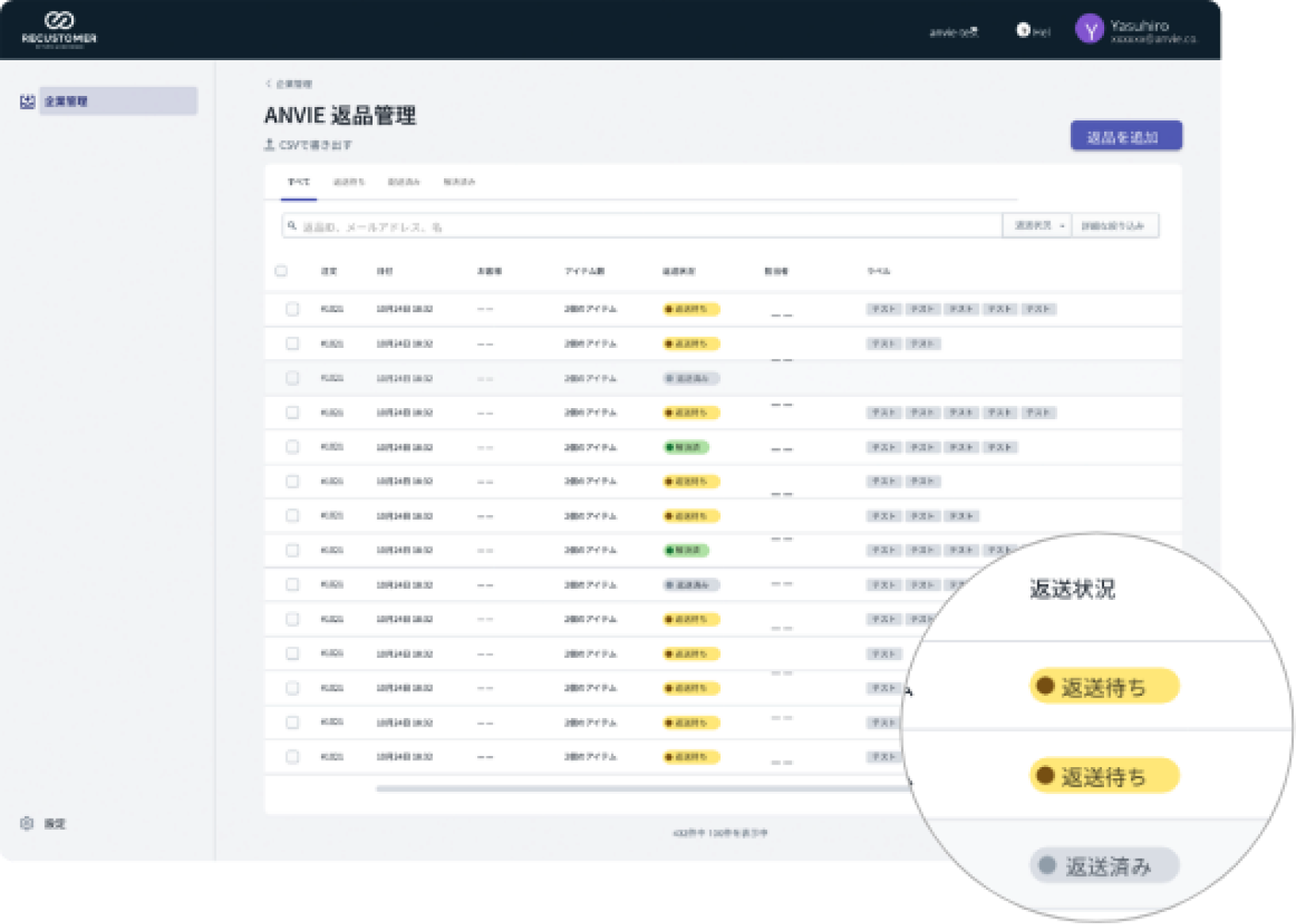Go back using the breadcrumb chevron

(268, 83)
